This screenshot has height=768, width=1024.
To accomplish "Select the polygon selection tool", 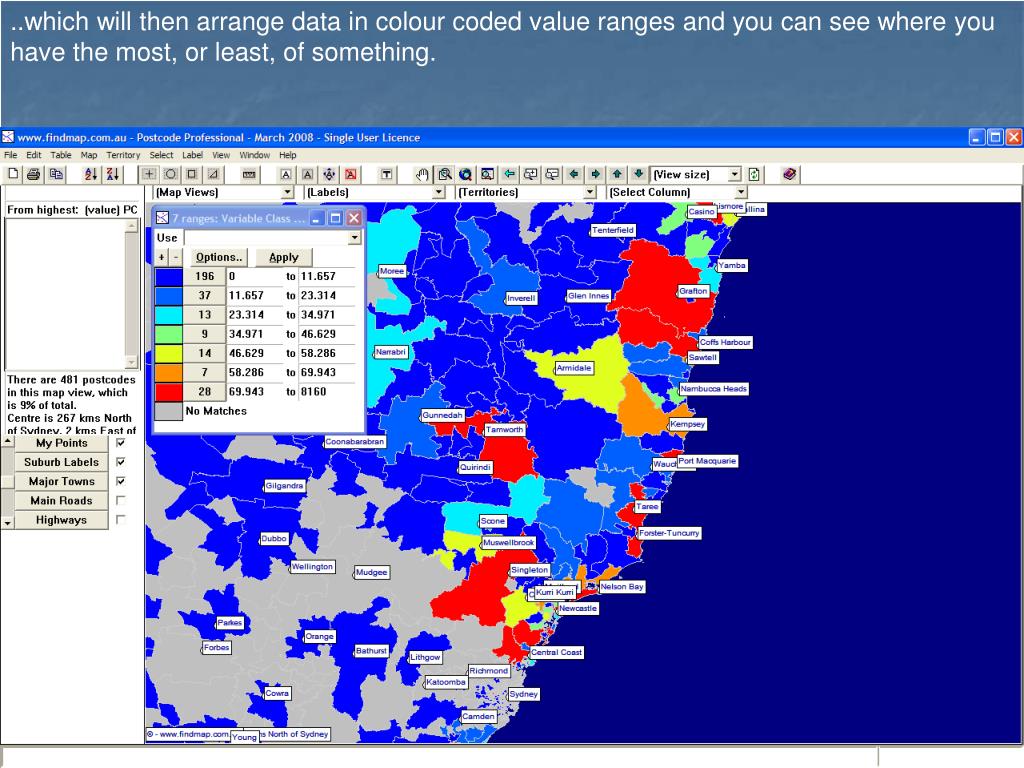I will click(x=214, y=174).
